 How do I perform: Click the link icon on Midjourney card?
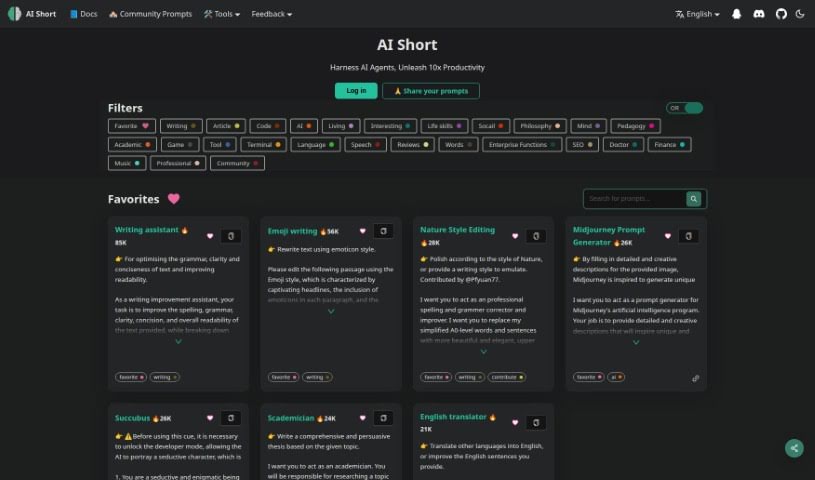(x=695, y=379)
